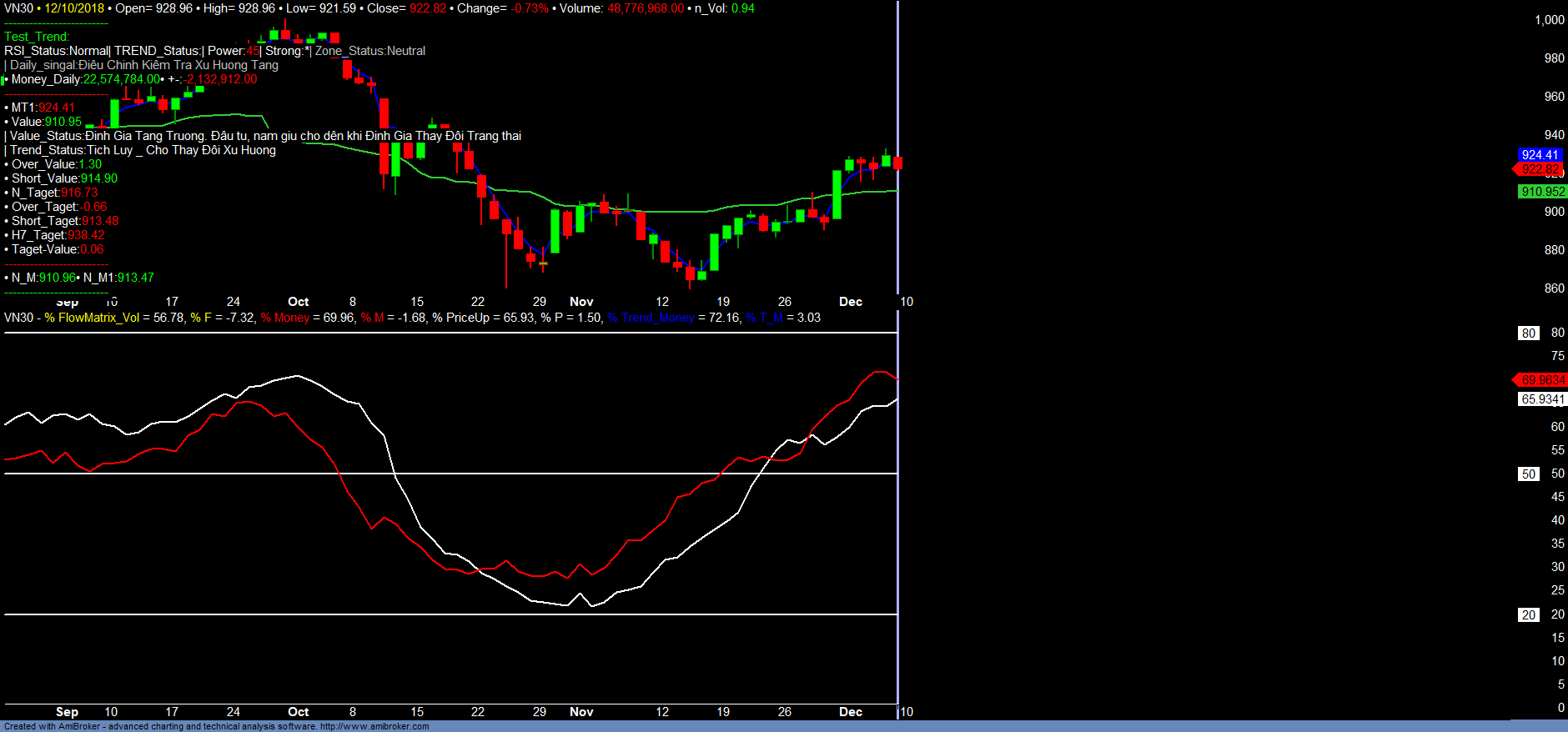
Task: Click the boxed 80 level marker
Action: click(x=1528, y=333)
